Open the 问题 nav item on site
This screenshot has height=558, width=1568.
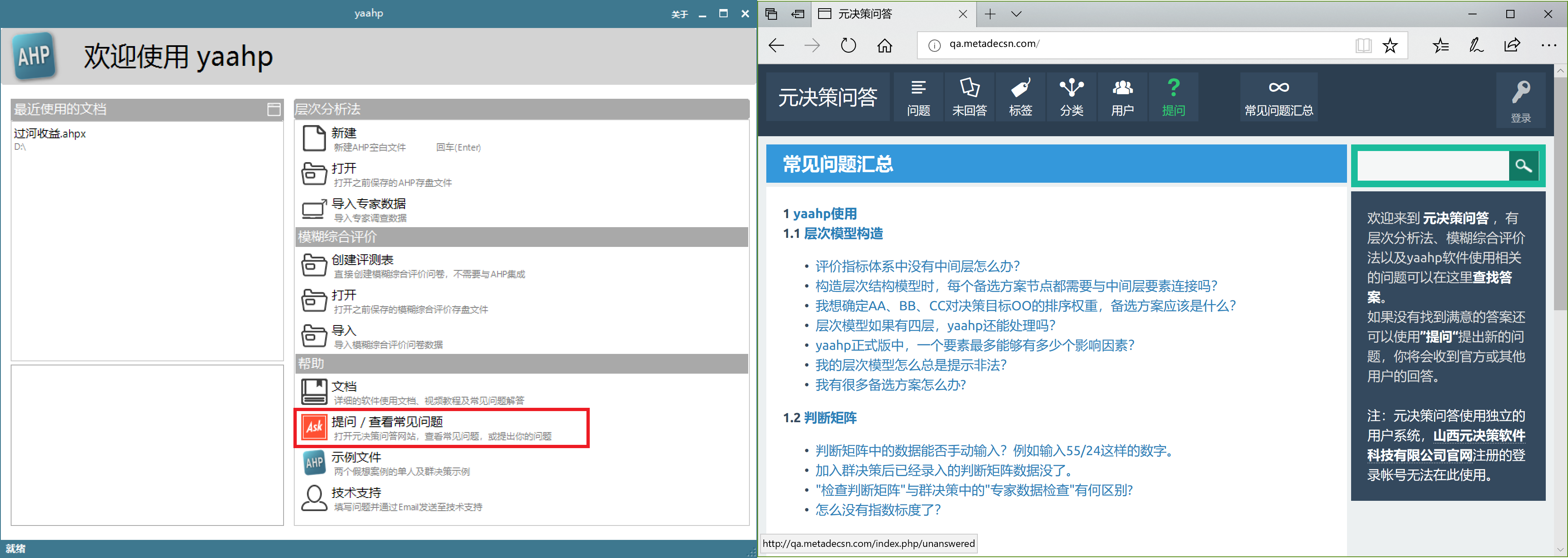(x=918, y=98)
